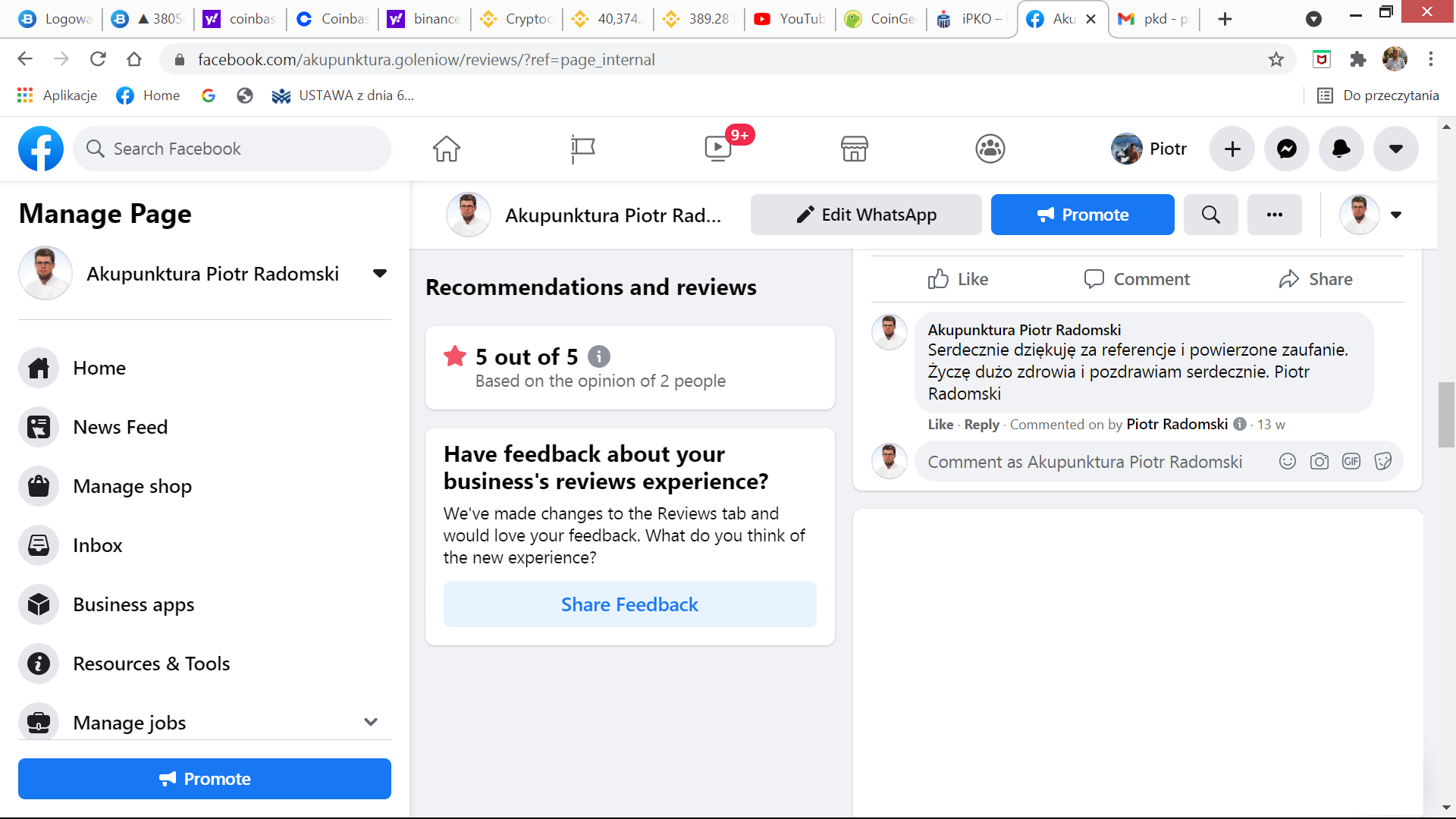Open Facebook Watch video icon
This screenshot has height=819, width=1456.
tap(718, 149)
